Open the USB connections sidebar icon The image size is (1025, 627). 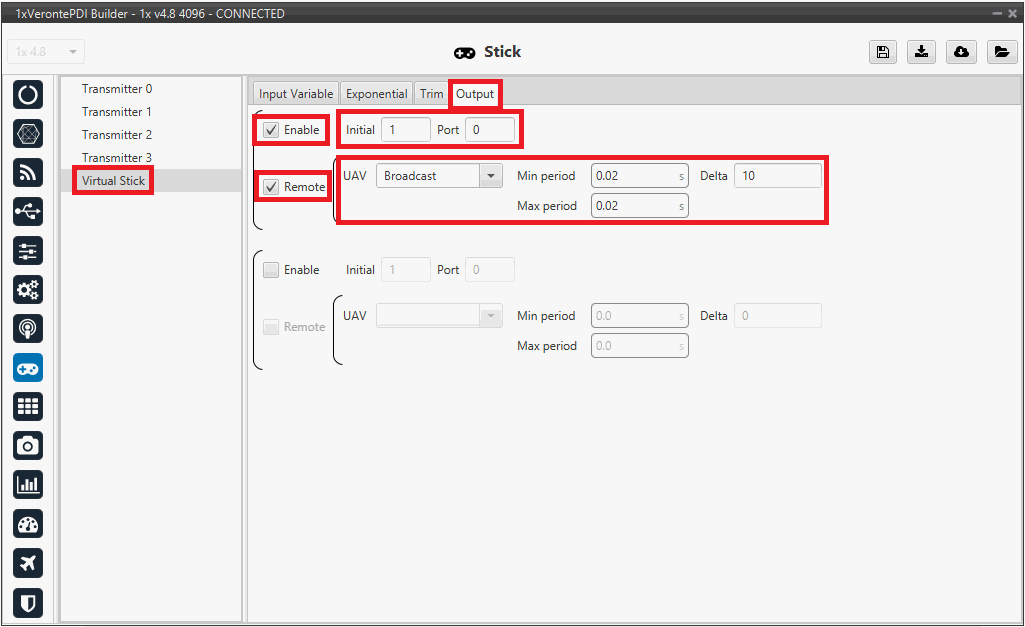(28, 212)
